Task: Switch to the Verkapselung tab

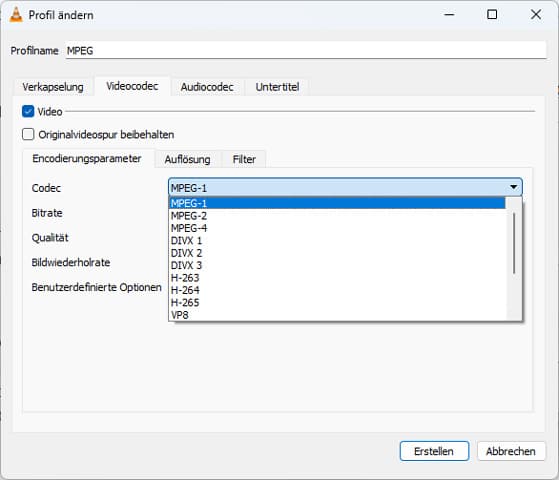Action: [53, 87]
